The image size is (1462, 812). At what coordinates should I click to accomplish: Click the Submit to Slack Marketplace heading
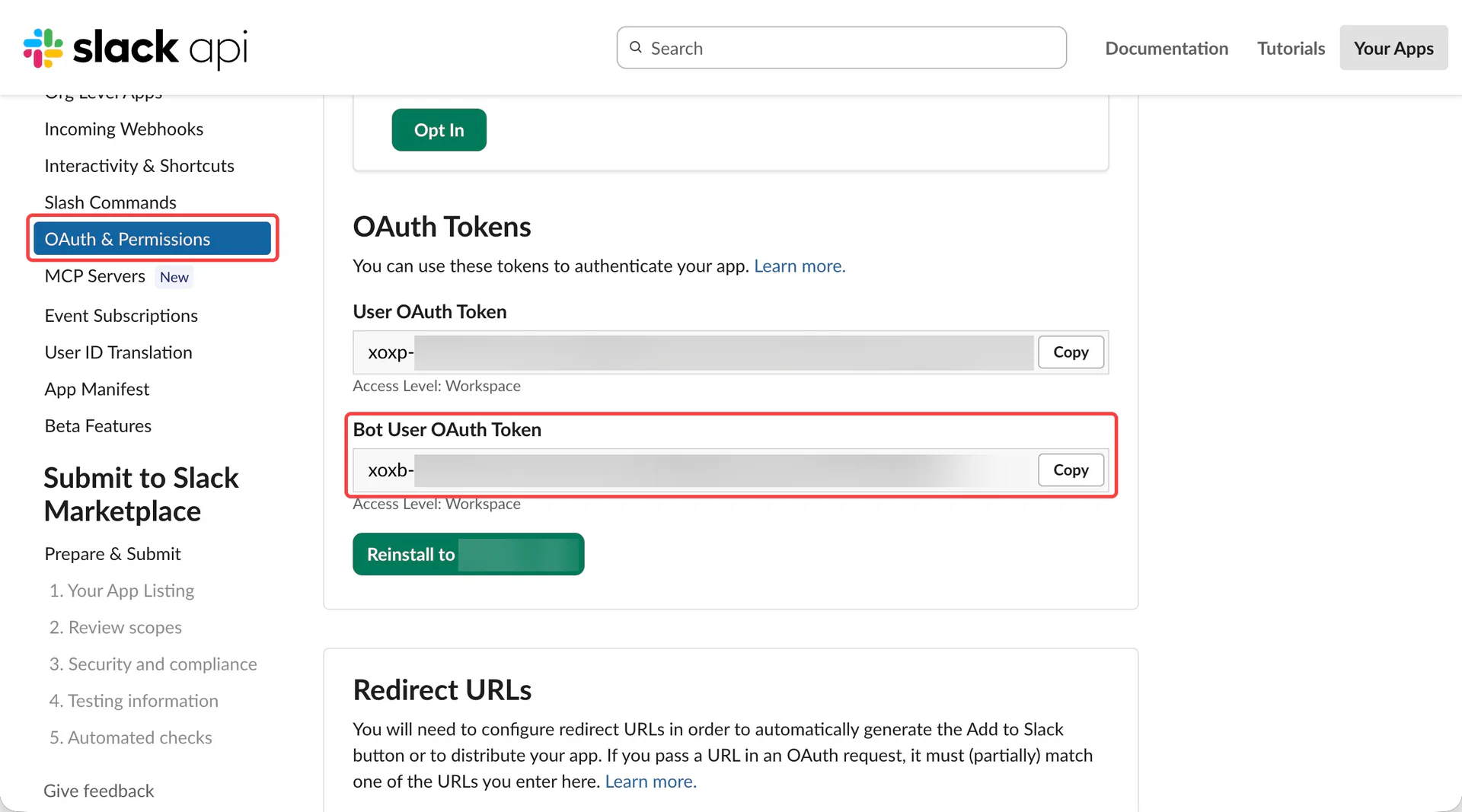(142, 495)
